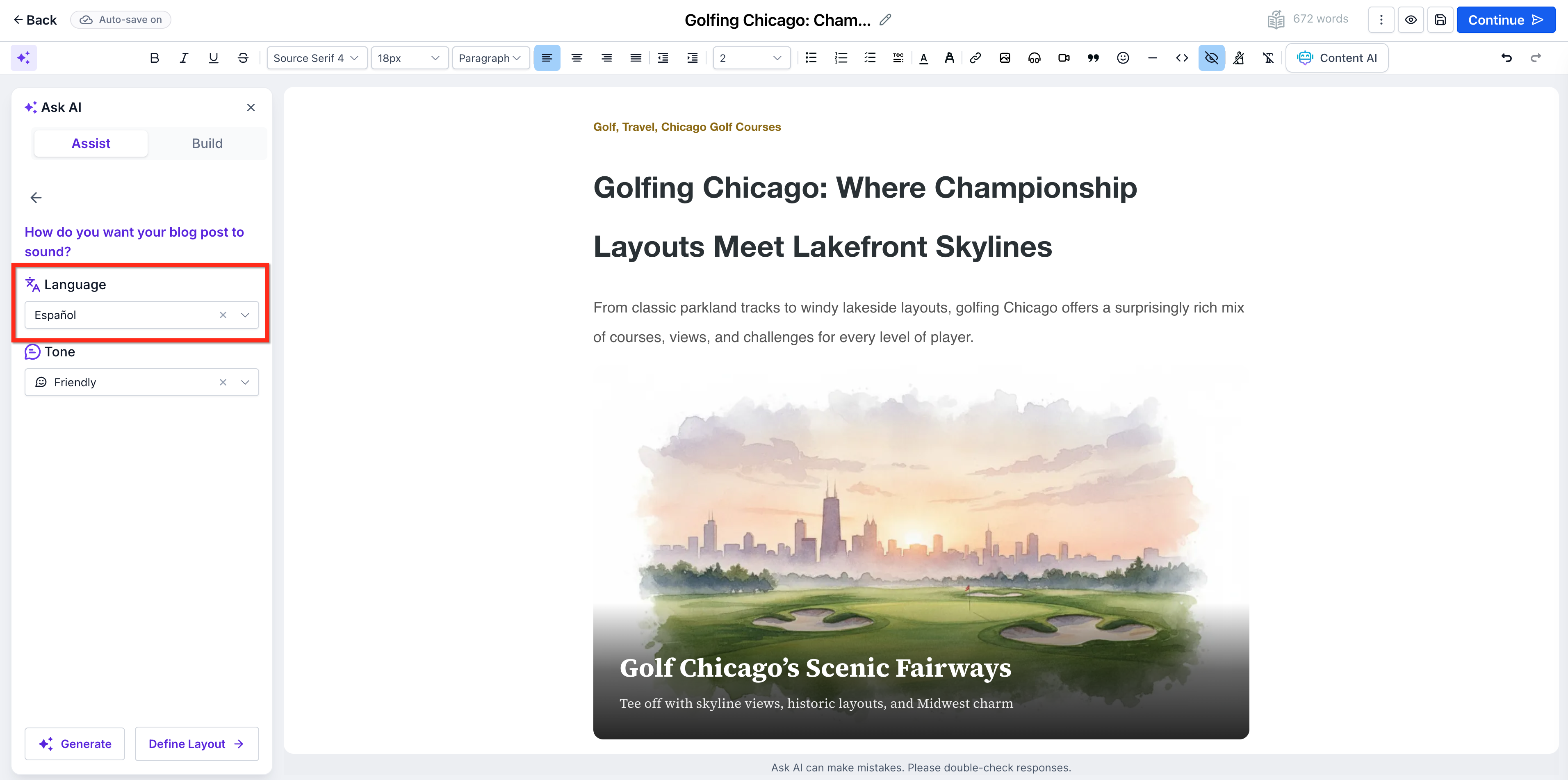Open the text color picker
The width and height of the screenshot is (1568, 780).
tap(923, 58)
